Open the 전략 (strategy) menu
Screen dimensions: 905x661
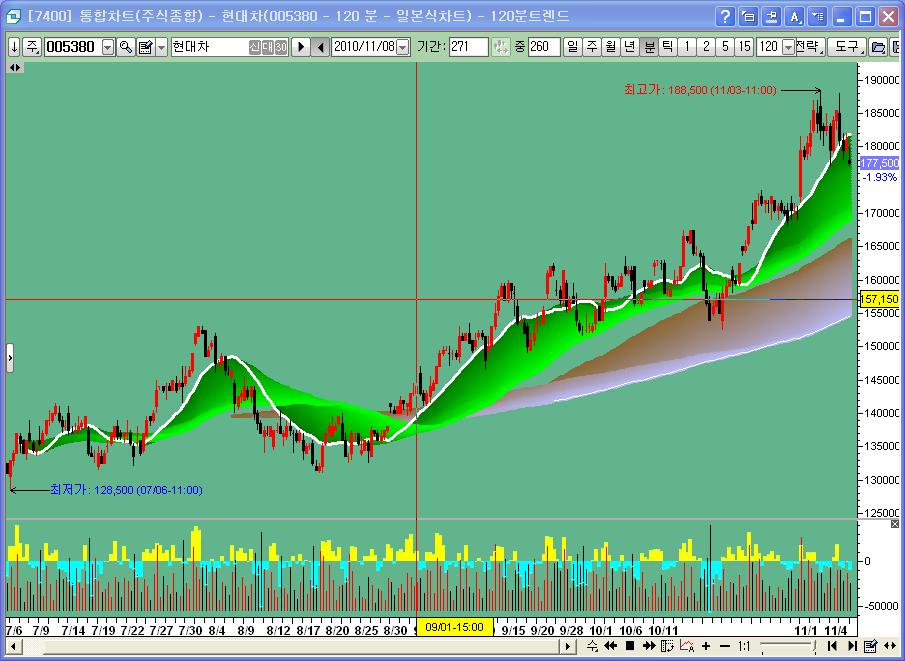point(809,47)
